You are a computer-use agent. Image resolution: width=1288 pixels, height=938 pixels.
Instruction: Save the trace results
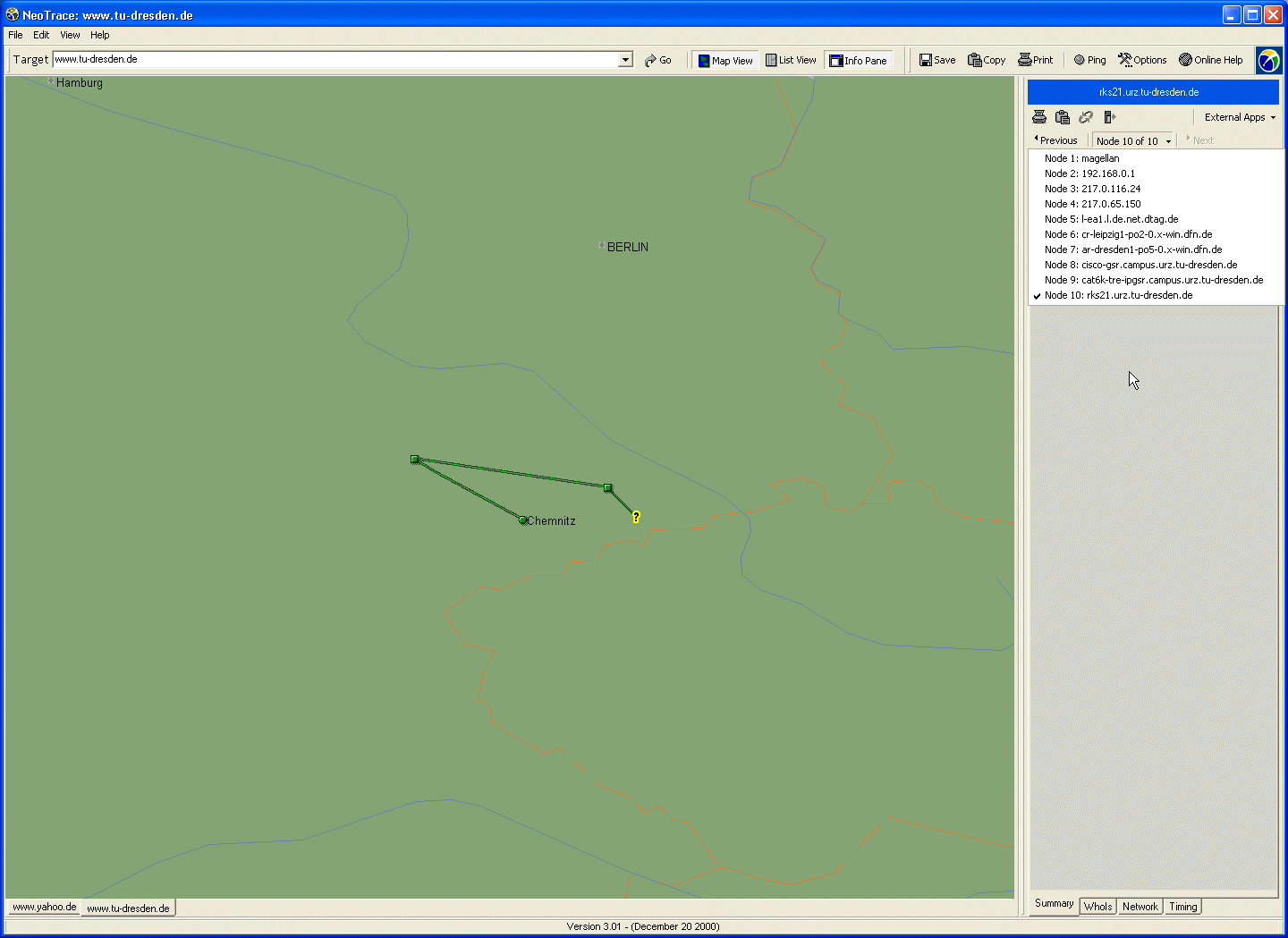937,60
